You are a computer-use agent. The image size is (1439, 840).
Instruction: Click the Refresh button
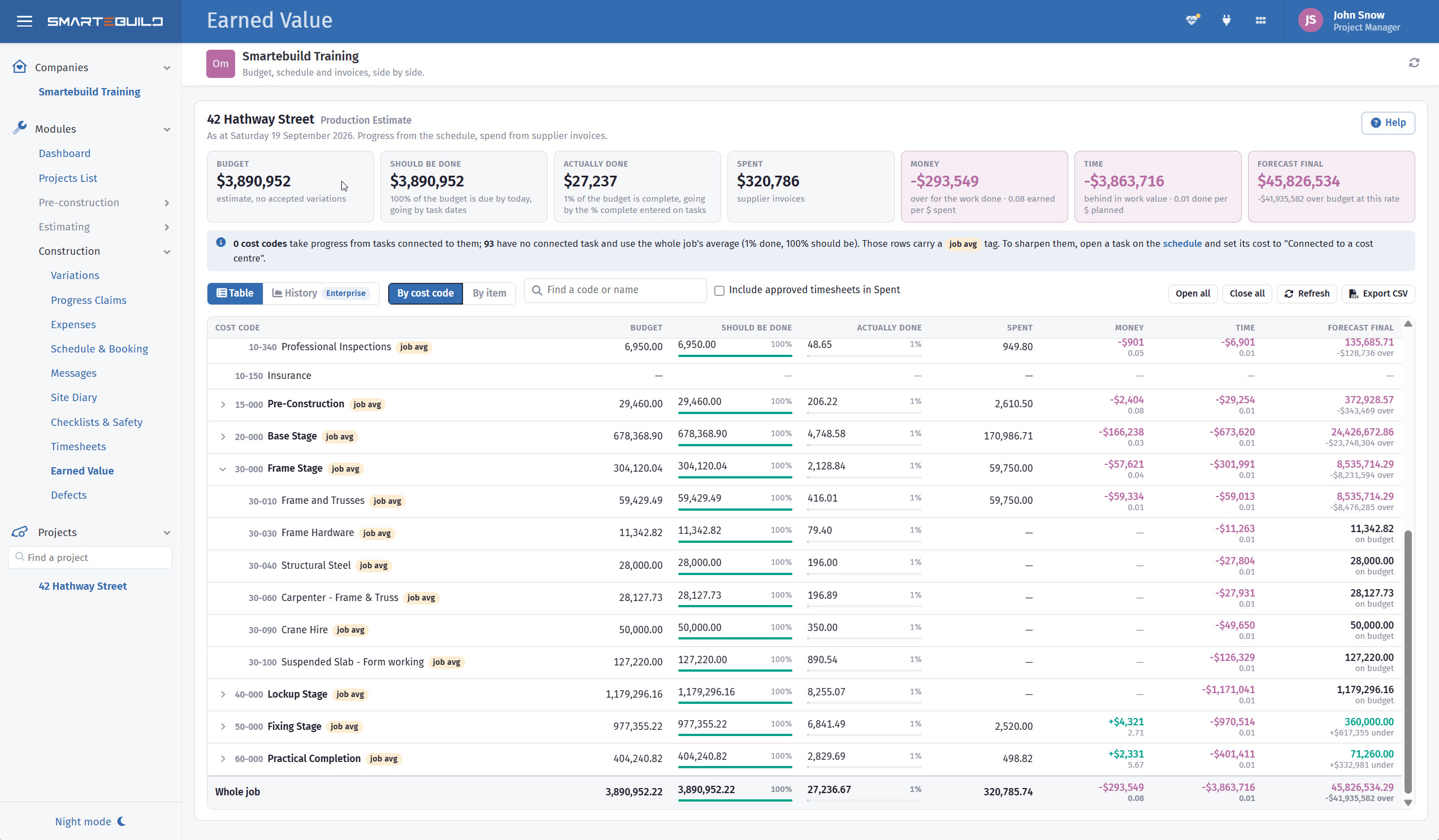coord(1307,293)
